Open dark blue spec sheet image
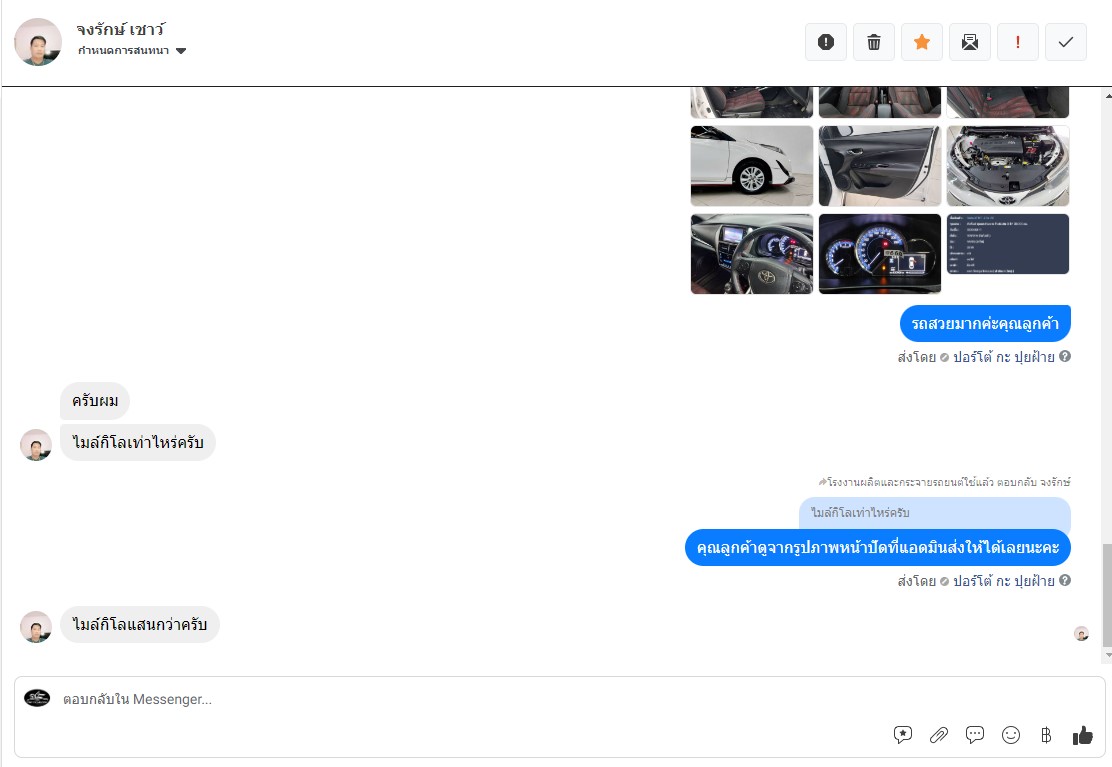Viewport: 1112px width, 767px height. pos(1008,244)
